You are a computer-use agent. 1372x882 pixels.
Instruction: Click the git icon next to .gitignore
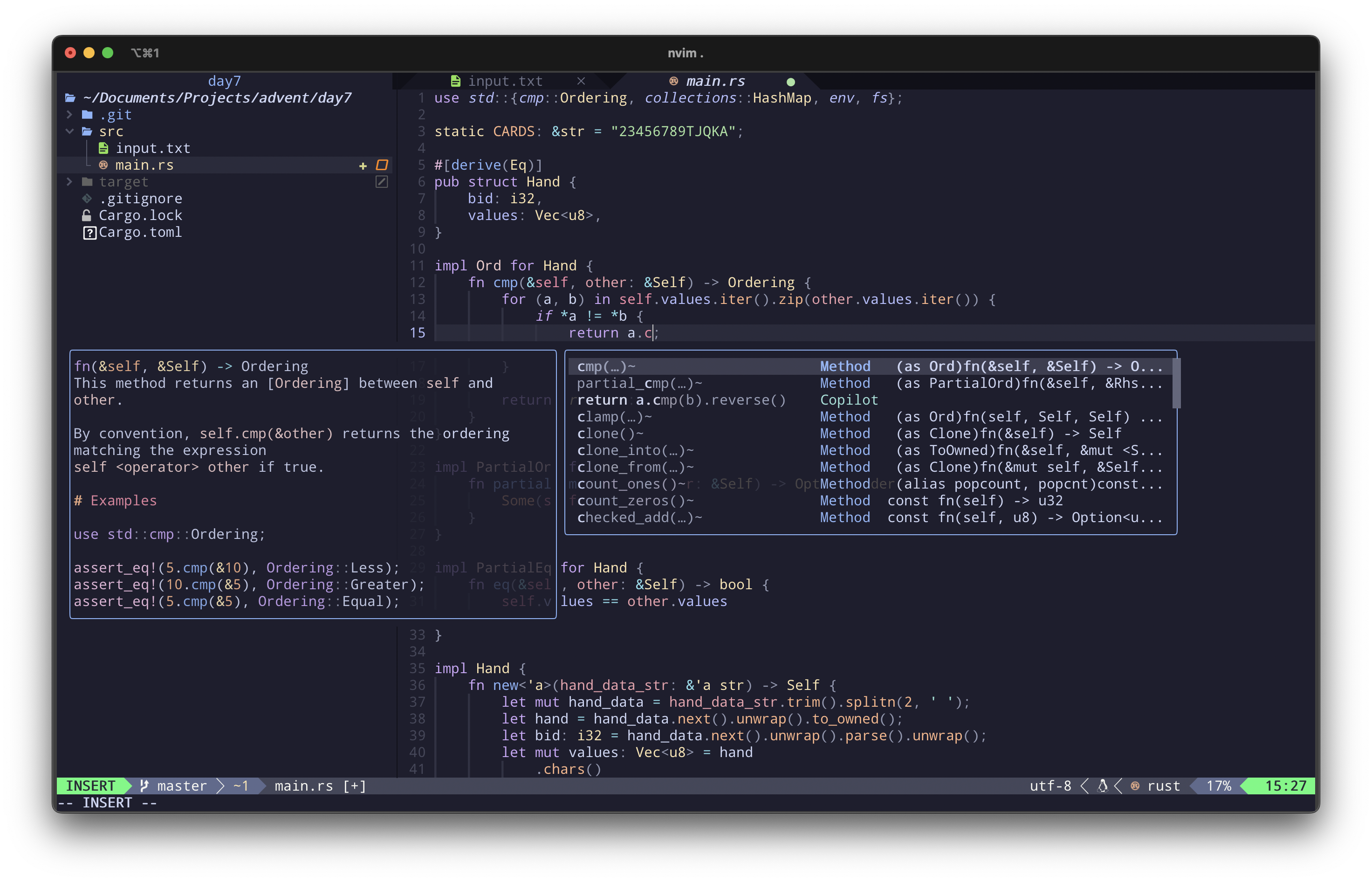tap(87, 198)
